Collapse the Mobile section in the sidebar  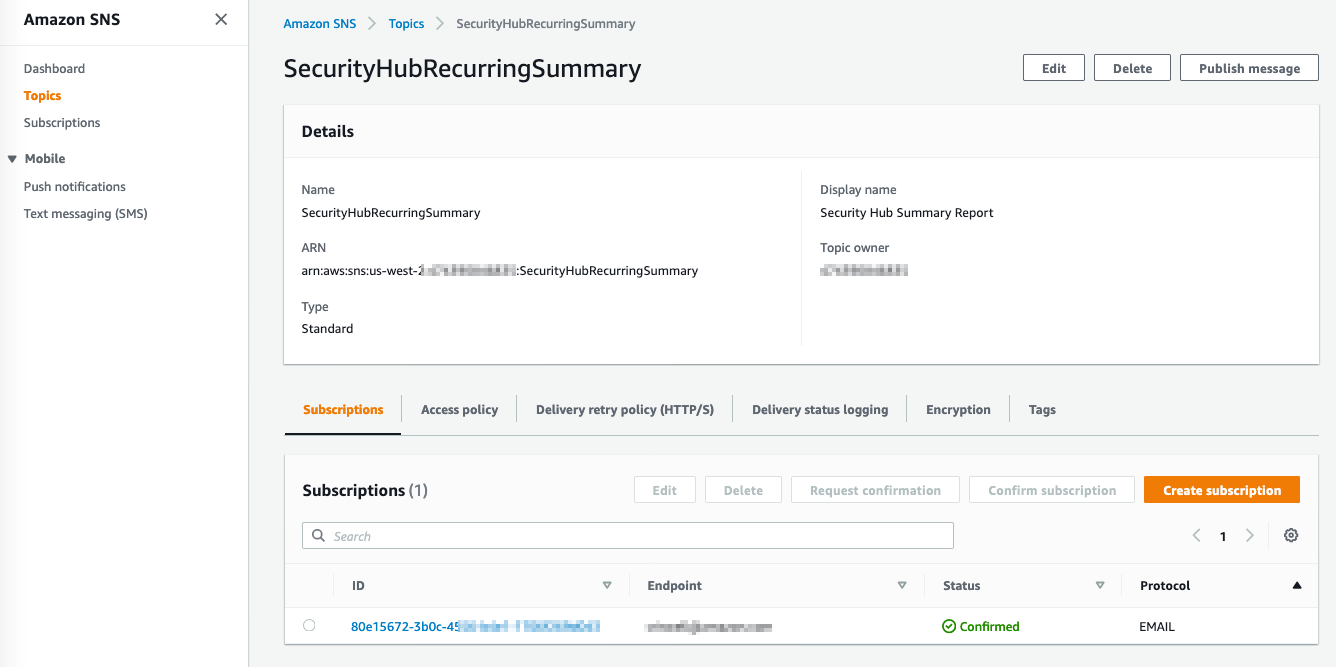[10, 158]
